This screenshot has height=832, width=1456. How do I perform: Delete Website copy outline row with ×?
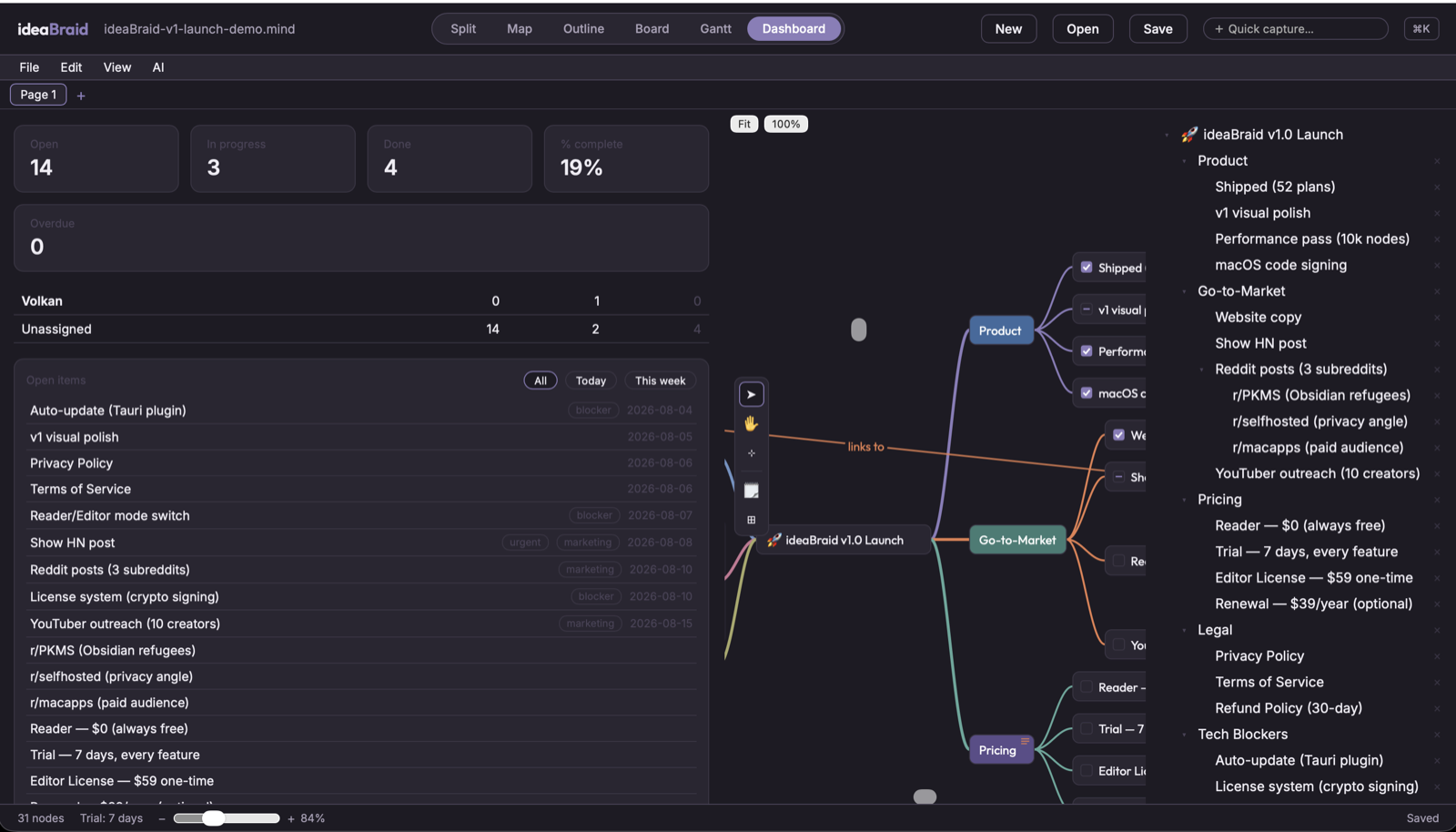coord(1437,318)
